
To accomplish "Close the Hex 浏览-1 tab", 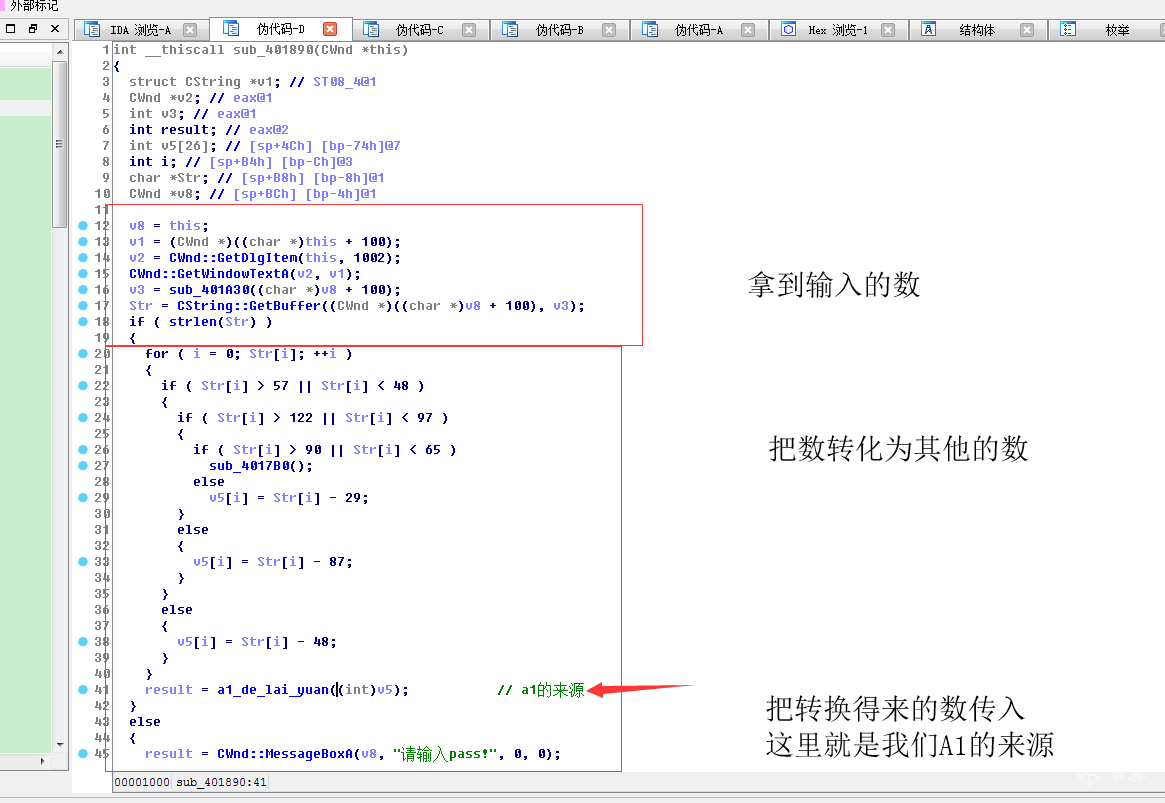I will [888, 30].
